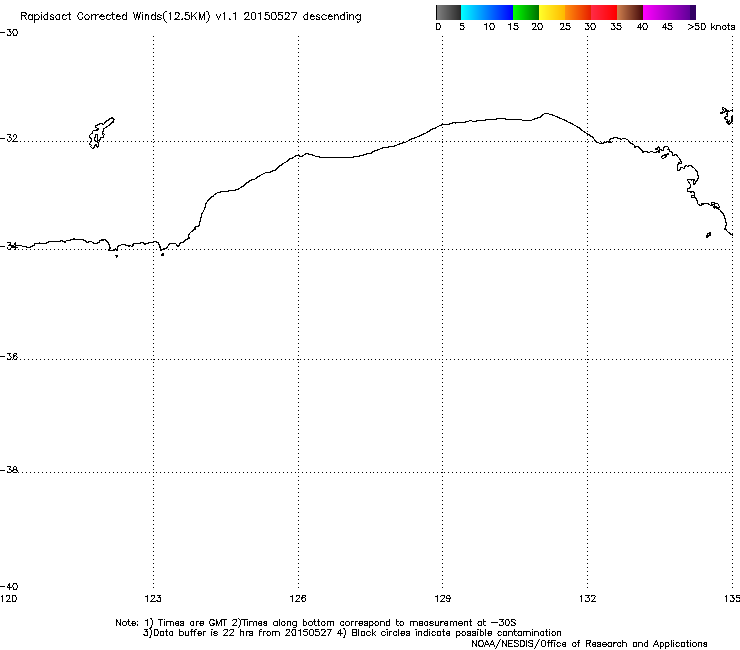Click the orange 25-30 knots color band
This screenshot has height=650, width=740.
578,12
